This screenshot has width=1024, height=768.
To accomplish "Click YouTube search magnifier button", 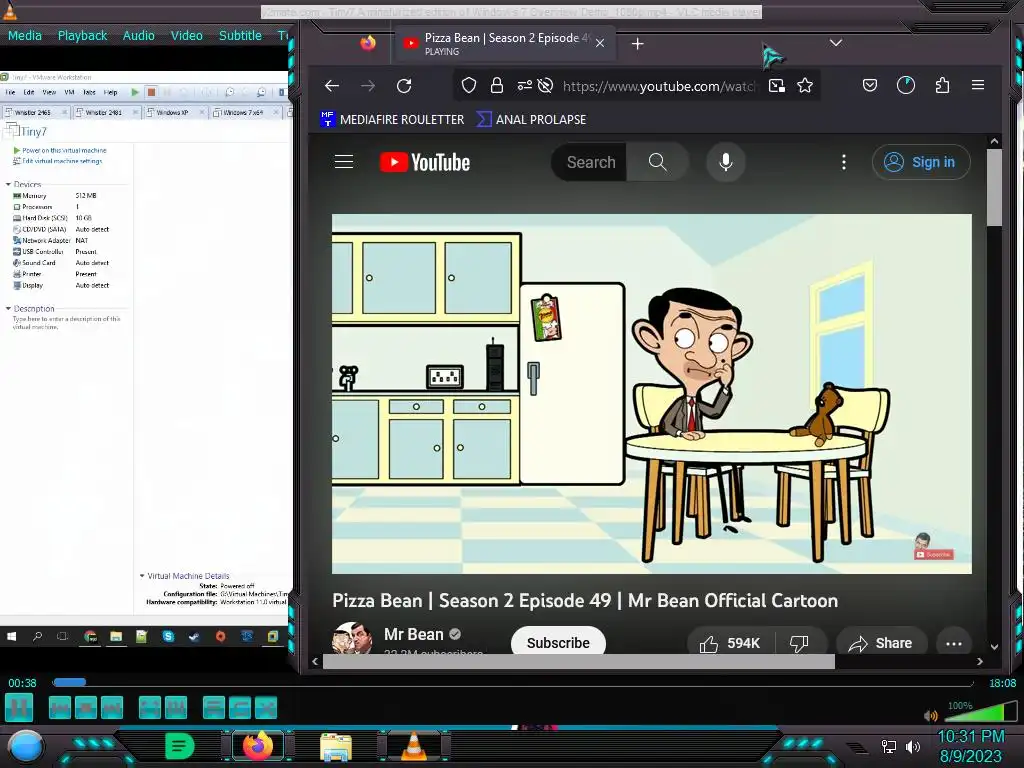I will tap(658, 162).
